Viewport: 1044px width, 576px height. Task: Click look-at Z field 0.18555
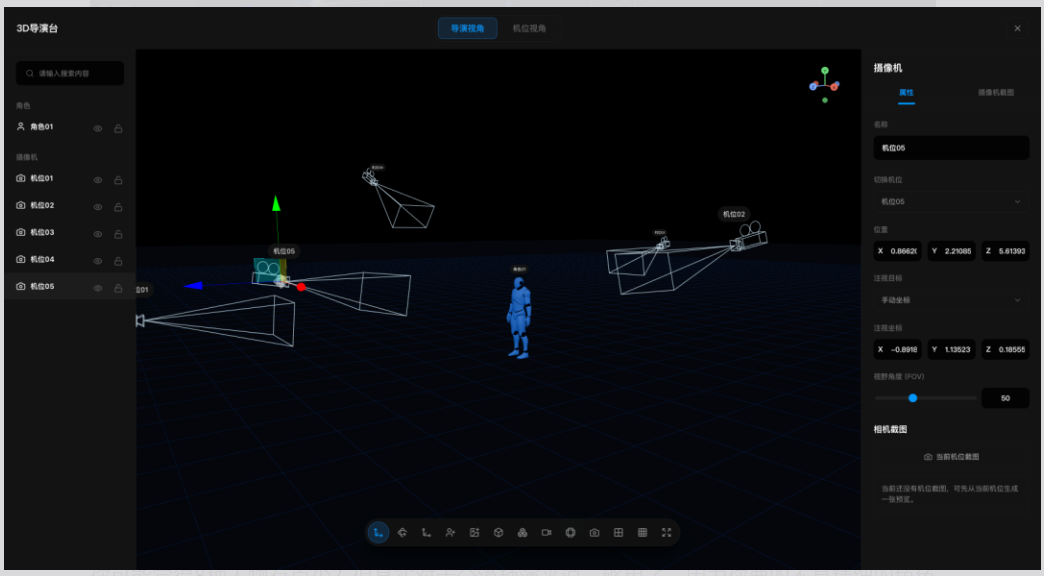pos(1005,350)
